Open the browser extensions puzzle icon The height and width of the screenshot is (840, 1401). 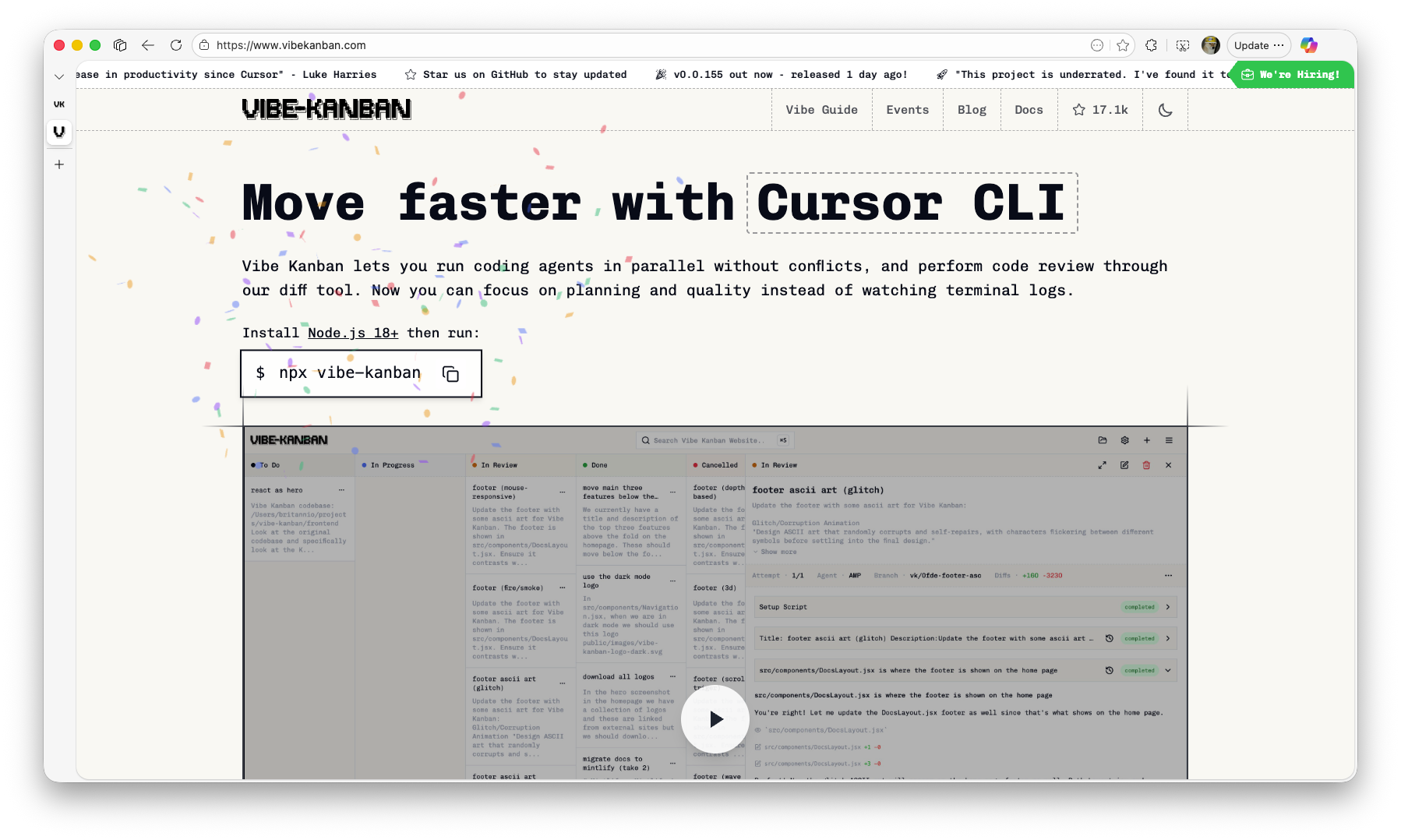tap(1151, 45)
